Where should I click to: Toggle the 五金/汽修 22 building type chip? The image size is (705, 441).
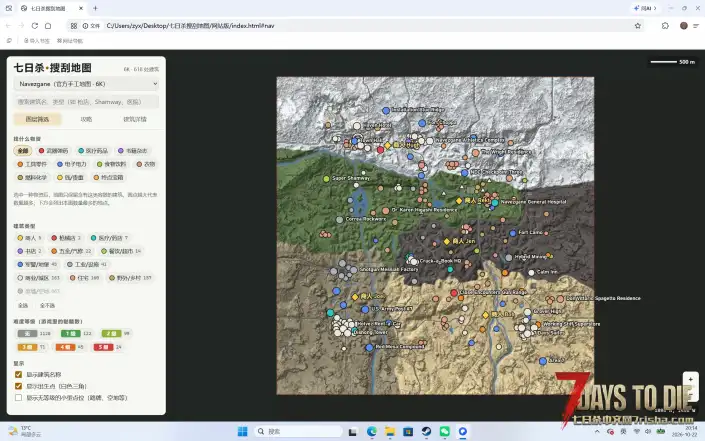71,251
